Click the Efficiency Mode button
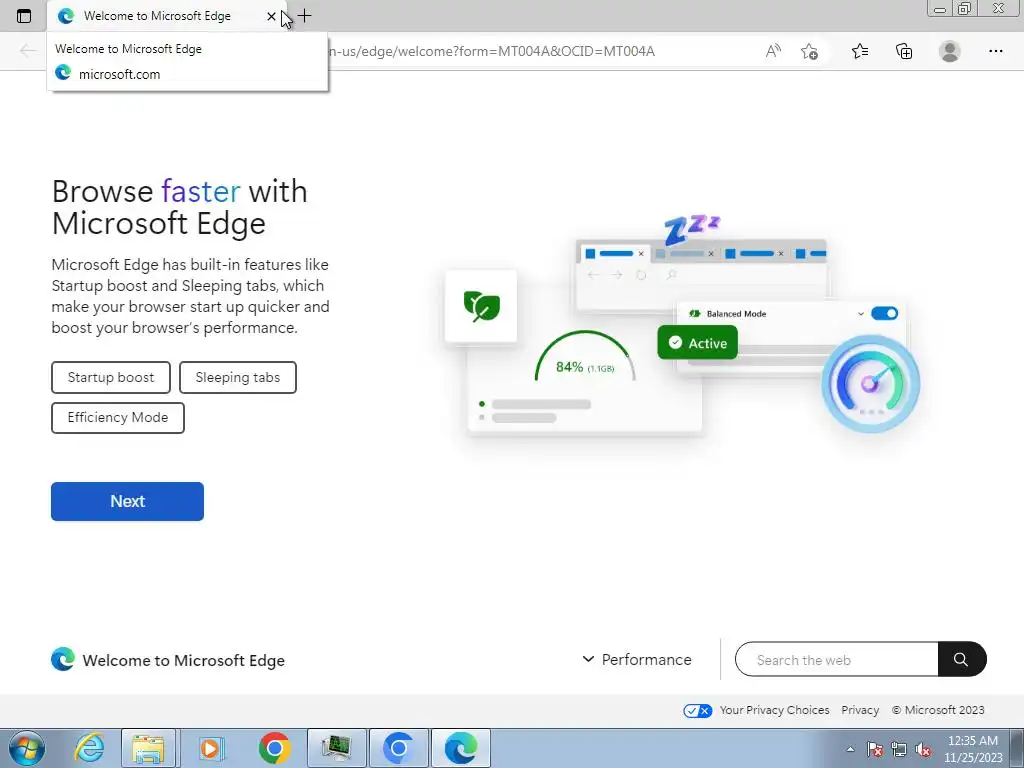 (118, 417)
